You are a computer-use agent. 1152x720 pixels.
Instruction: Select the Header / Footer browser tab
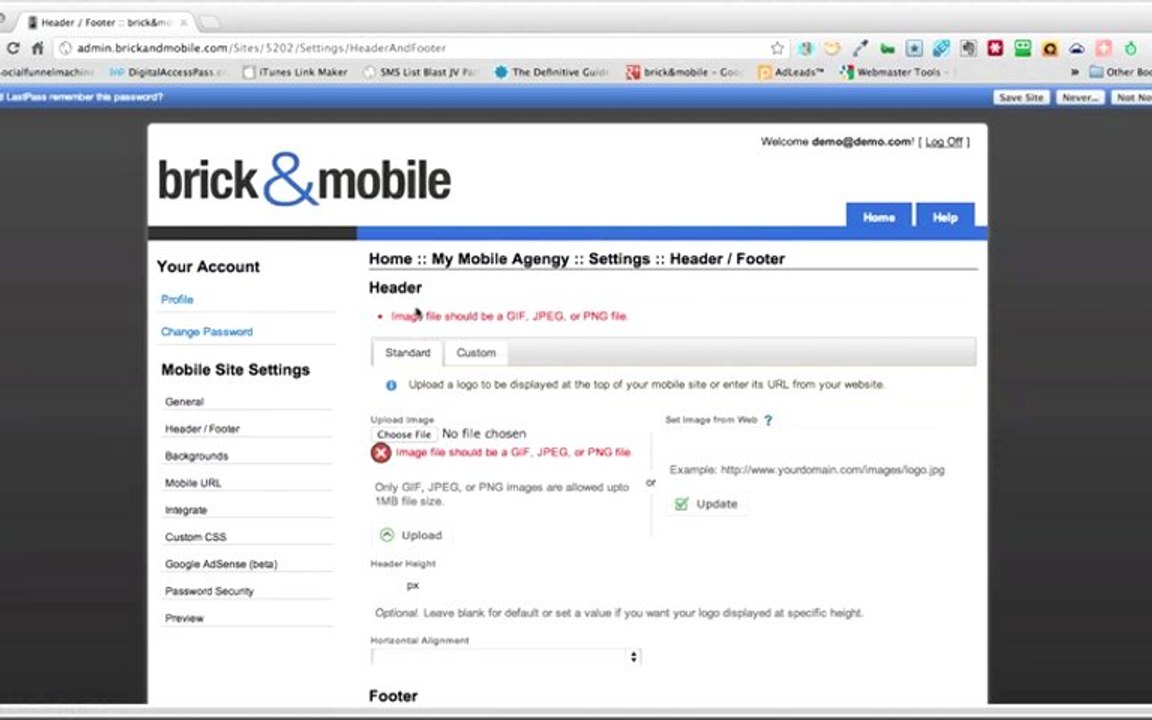tap(107, 22)
